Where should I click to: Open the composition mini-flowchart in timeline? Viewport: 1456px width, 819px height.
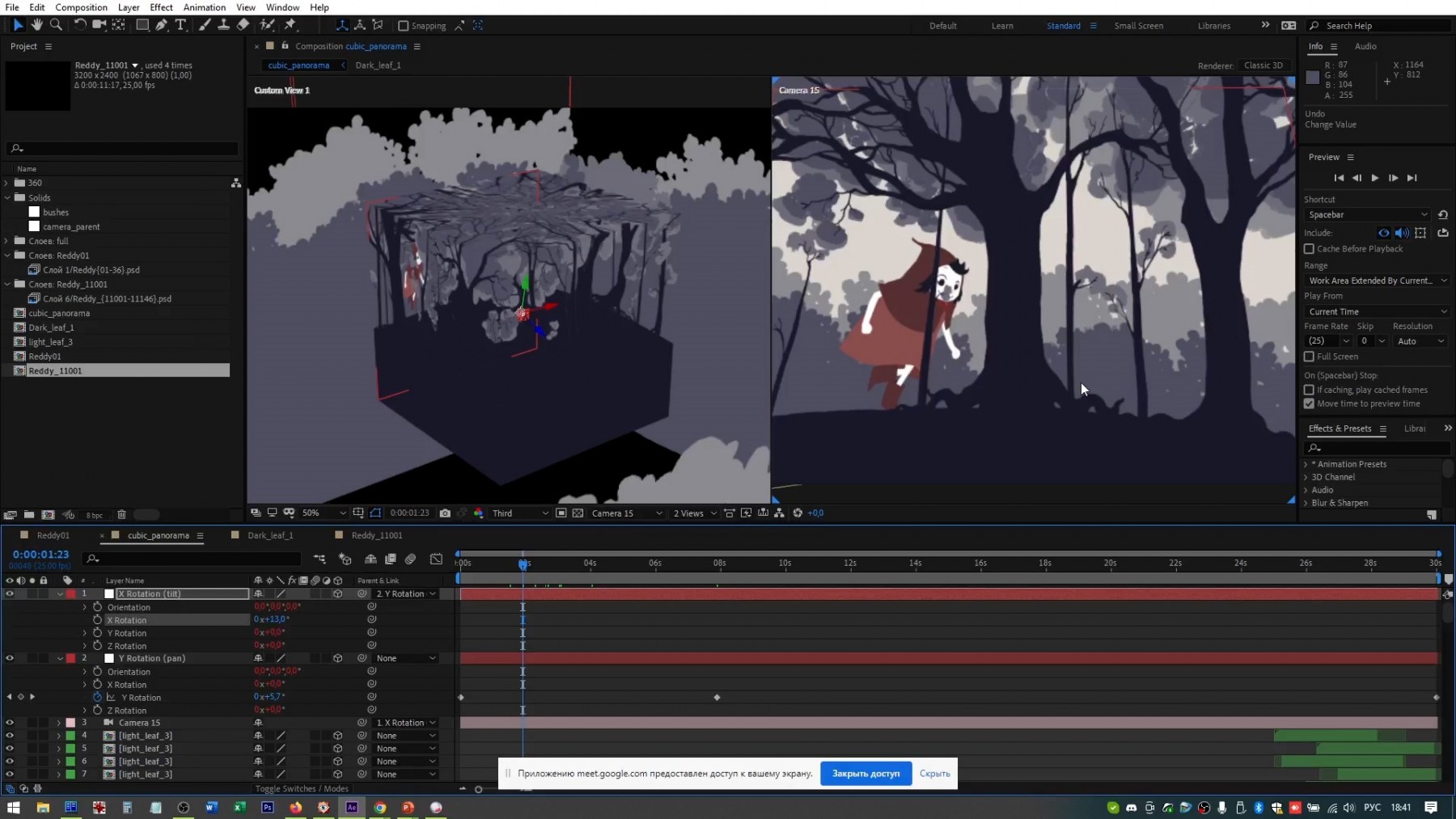click(320, 559)
